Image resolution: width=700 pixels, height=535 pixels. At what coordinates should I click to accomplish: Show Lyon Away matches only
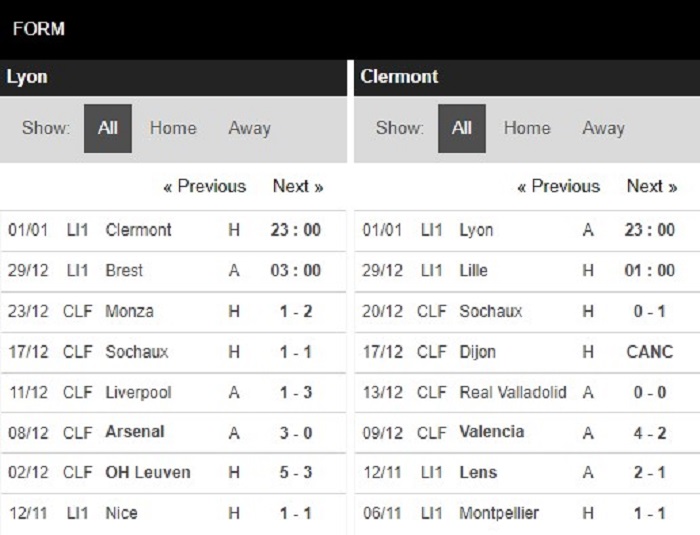249,128
